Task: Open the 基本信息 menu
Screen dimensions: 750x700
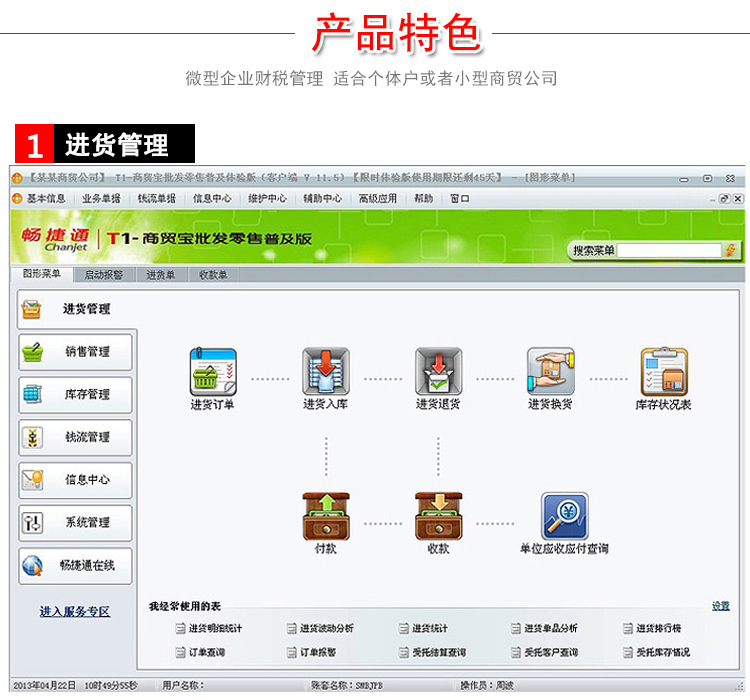Action: 46,199
